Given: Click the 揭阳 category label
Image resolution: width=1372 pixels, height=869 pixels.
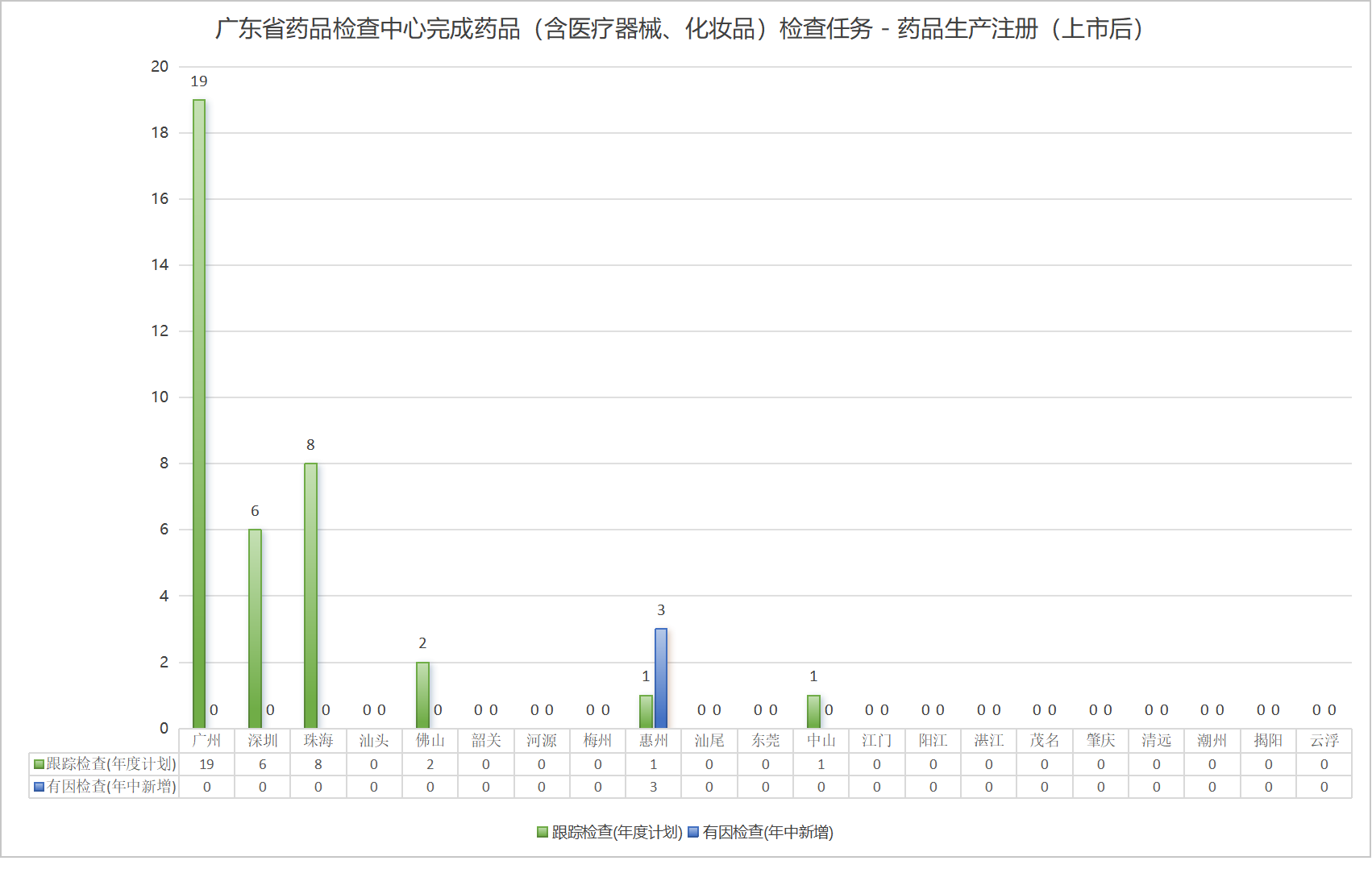Looking at the screenshot, I should [x=1268, y=740].
